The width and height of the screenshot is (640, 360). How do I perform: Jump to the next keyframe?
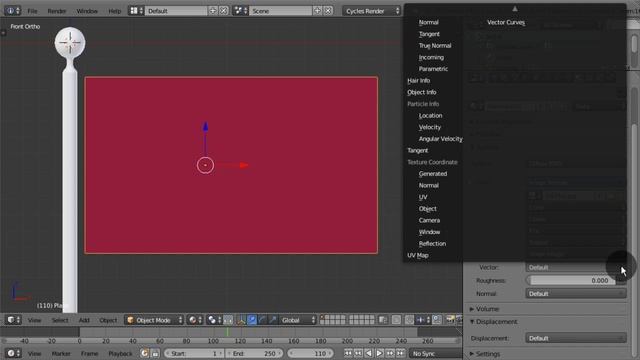390,353
